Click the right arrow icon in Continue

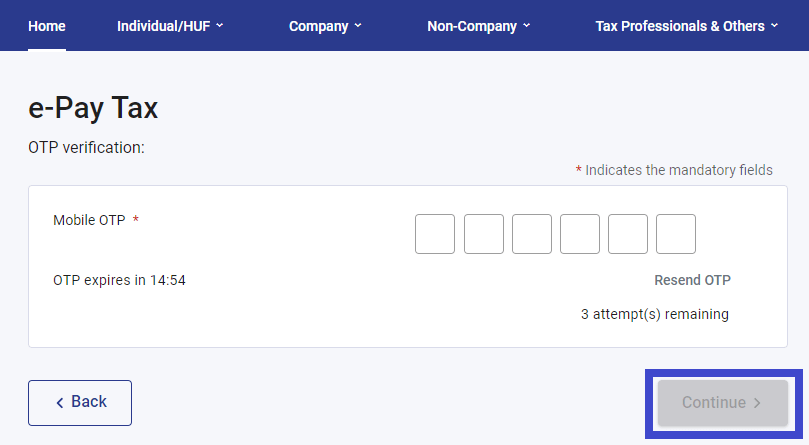point(757,403)
